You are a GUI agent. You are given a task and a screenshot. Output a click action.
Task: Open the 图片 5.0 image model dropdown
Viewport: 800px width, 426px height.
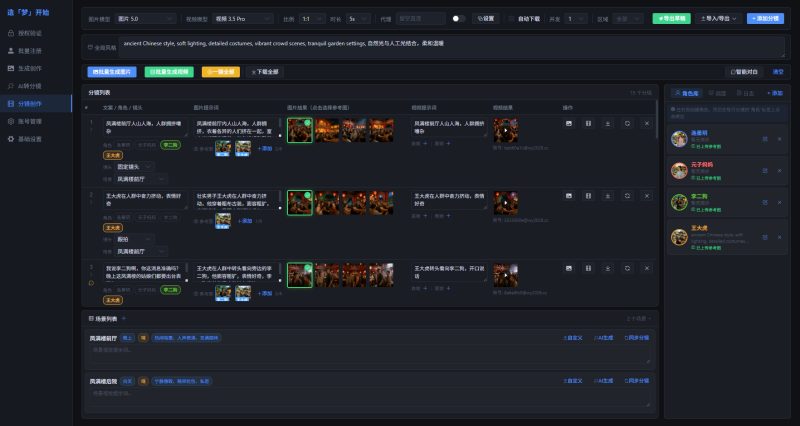pos(129,18)
